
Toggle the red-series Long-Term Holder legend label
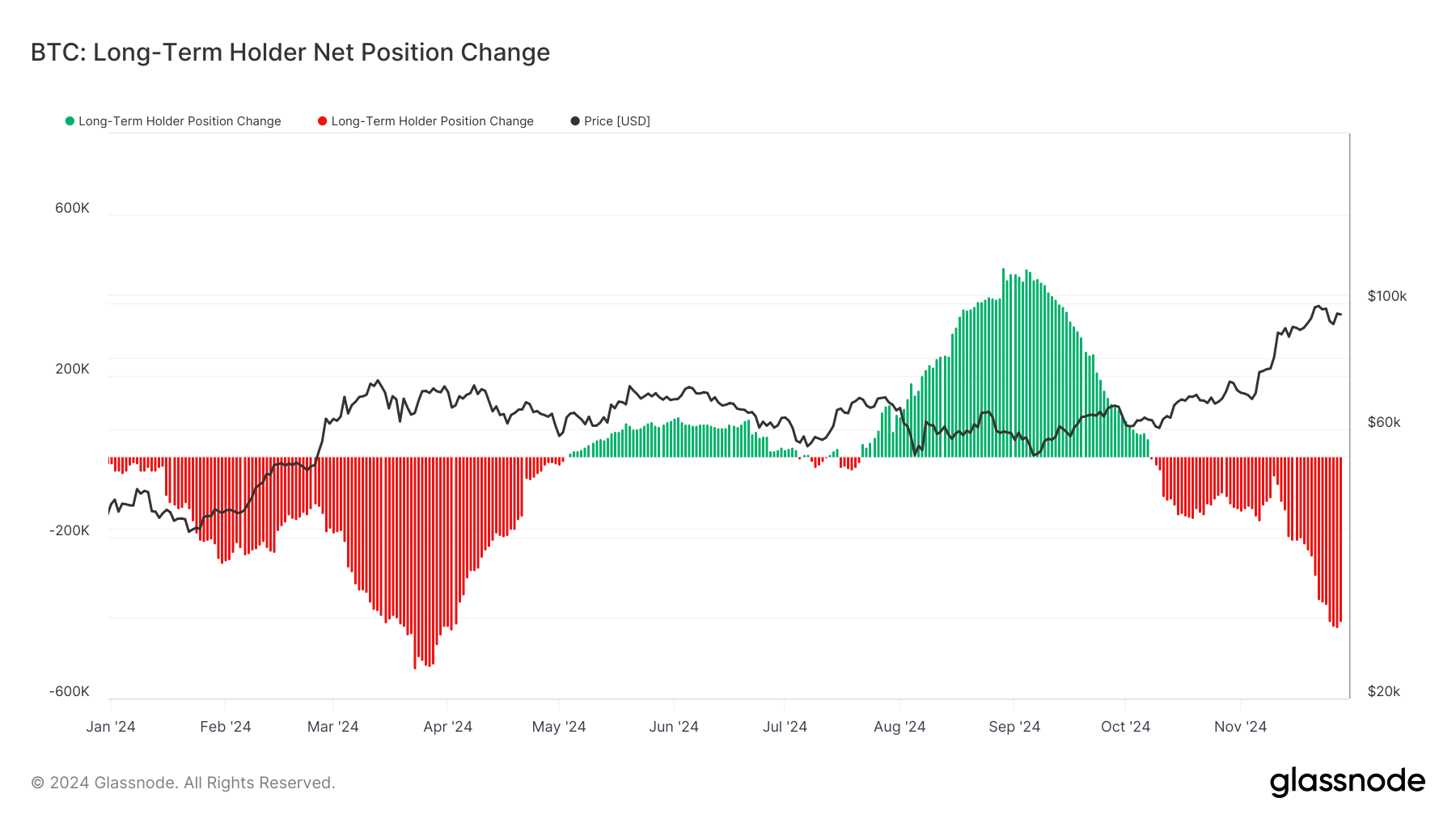(432, 121)
